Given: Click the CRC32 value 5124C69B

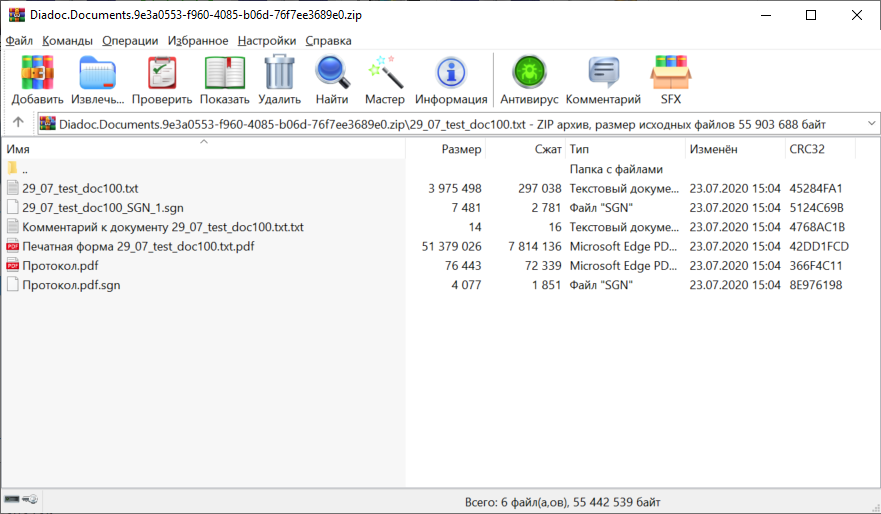Looking at the screenshot, I should pos(816,207).
